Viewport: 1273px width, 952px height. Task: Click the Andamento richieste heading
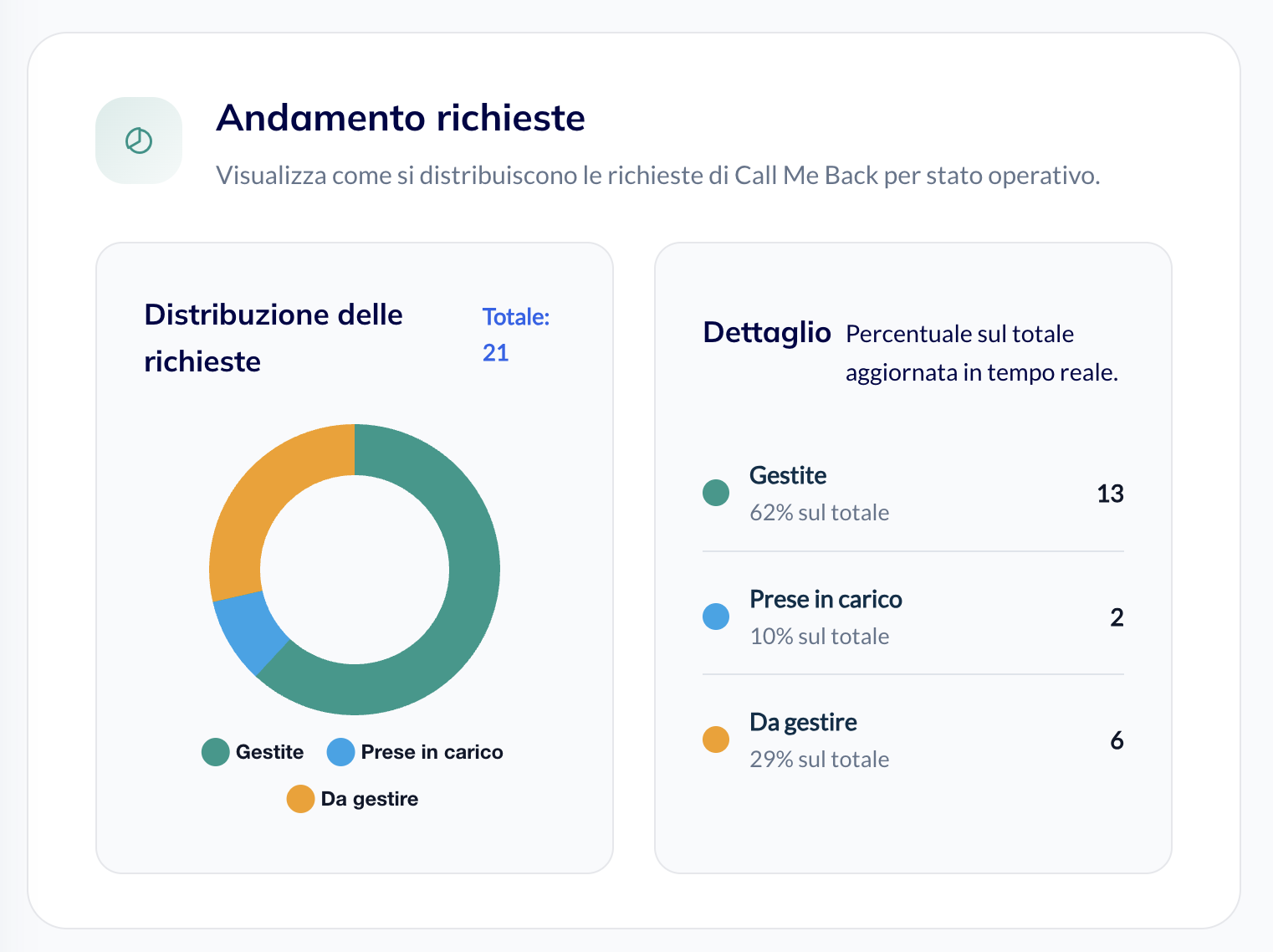[401, 118]
